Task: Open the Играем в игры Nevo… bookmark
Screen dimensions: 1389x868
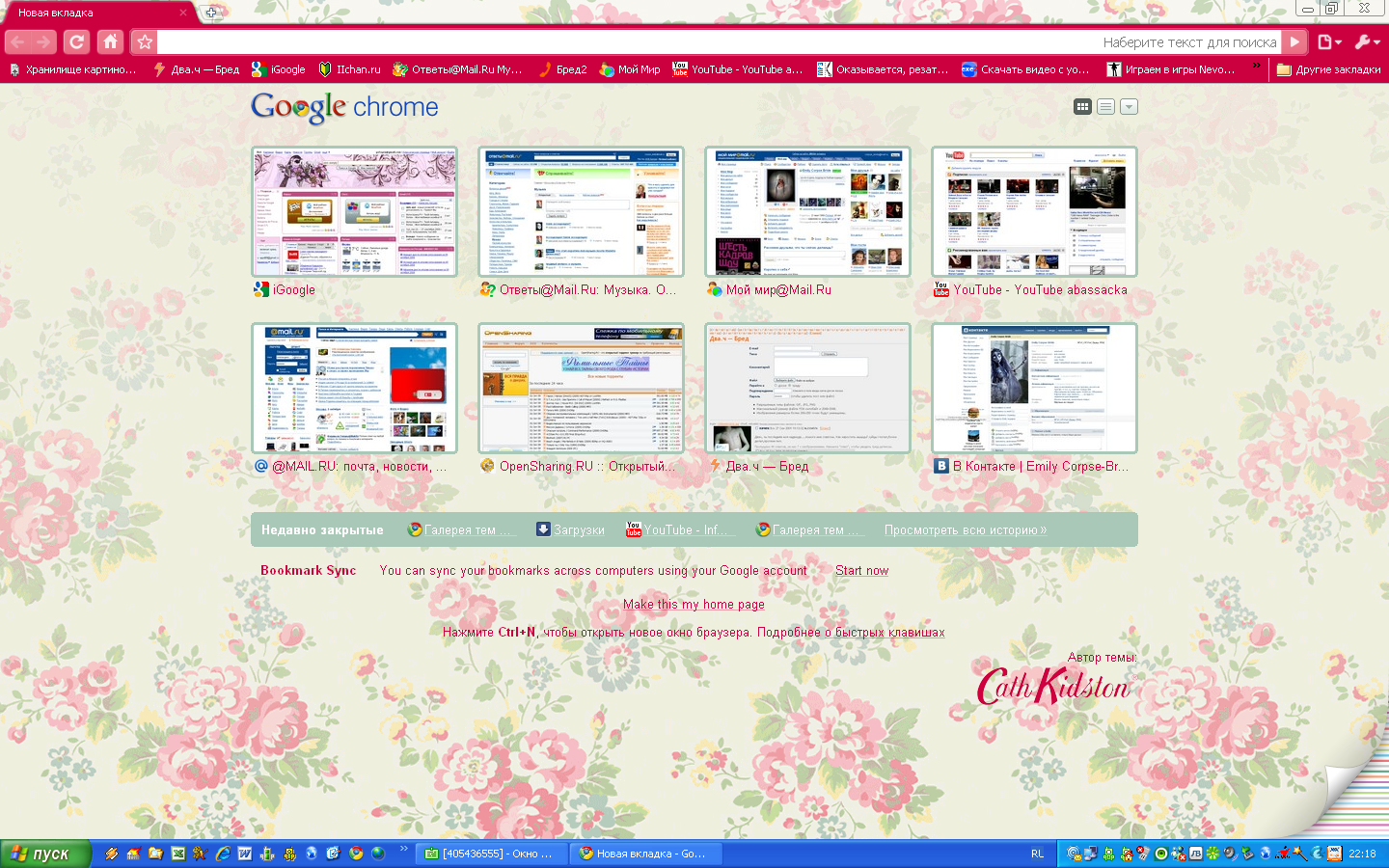Action: tap(1171, 69)
